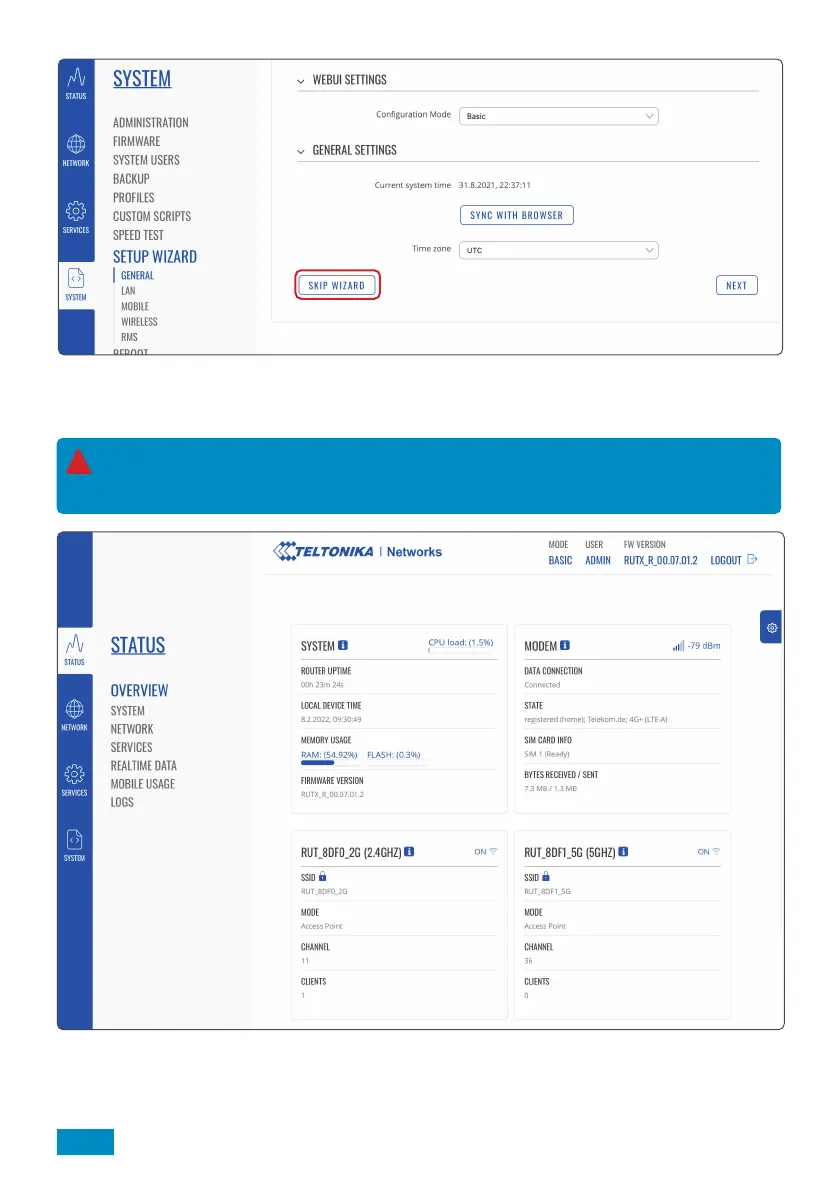Click the info icon next to MODEM

[565, 645]
